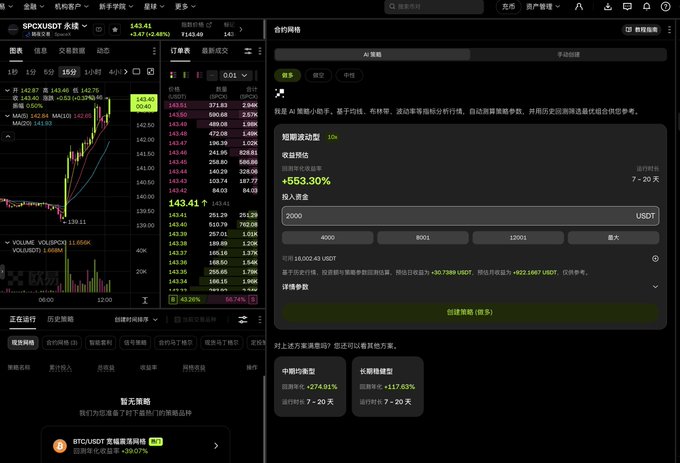Click the 充币 deposit button
Image resolution: width=680 pixels, height=463 pixels.
(x=508, y=7)
